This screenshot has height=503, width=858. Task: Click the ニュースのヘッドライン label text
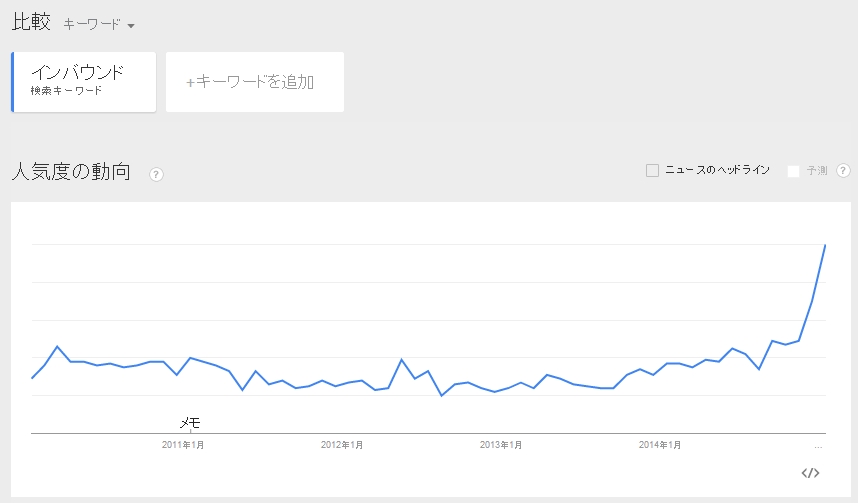point(717,170)
